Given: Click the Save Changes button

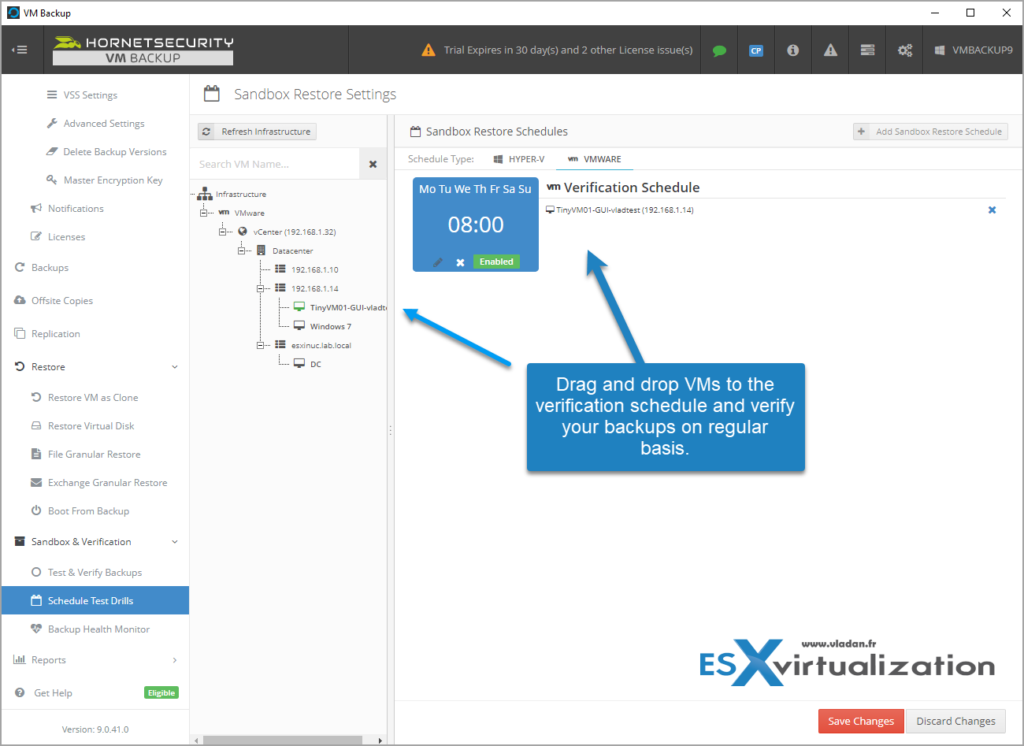Looking at the screenshot, I should click(x=860, y=721).
